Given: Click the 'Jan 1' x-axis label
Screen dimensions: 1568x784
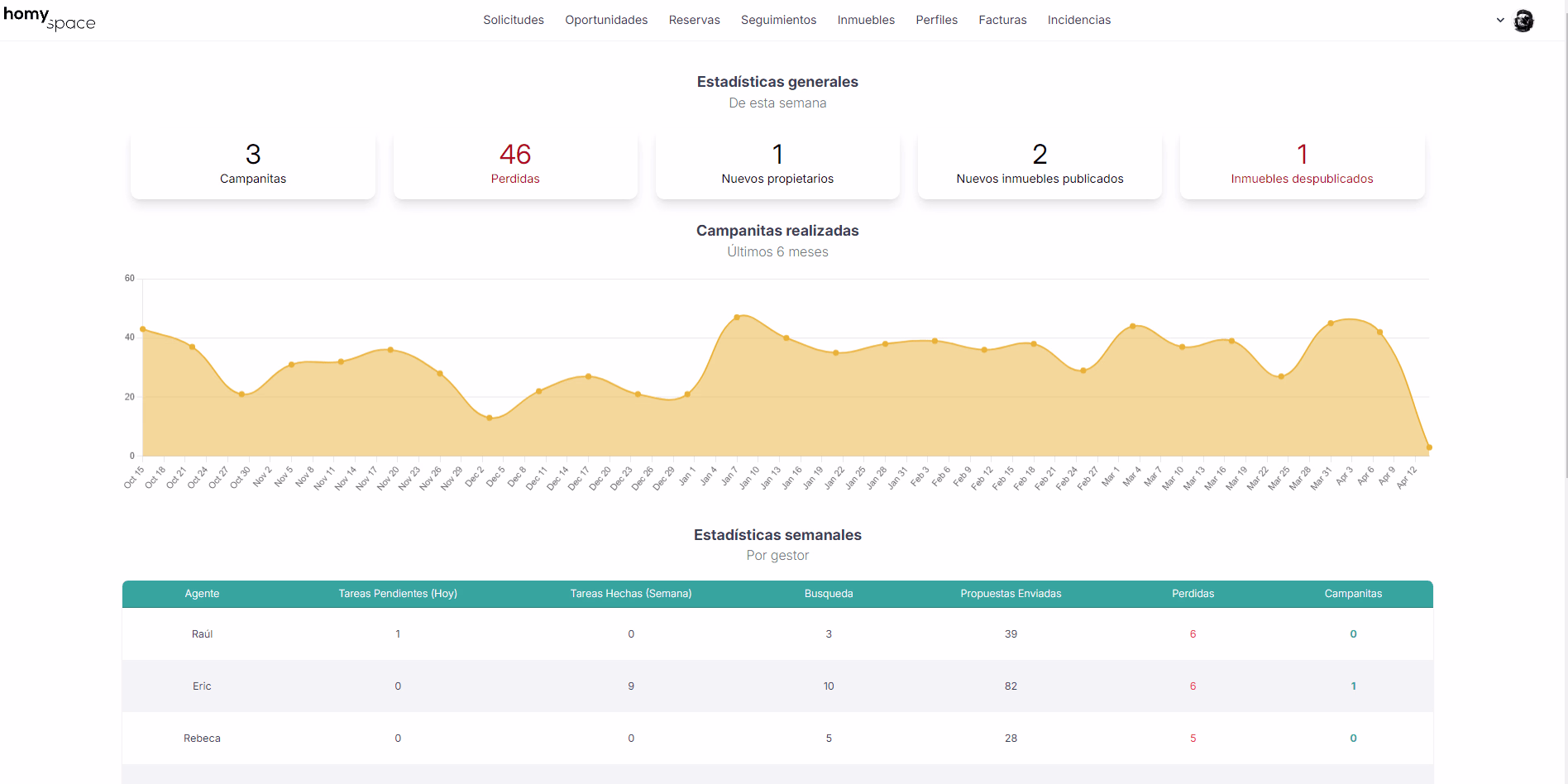Looking at the screenshot, I should (x=686, y=476).
